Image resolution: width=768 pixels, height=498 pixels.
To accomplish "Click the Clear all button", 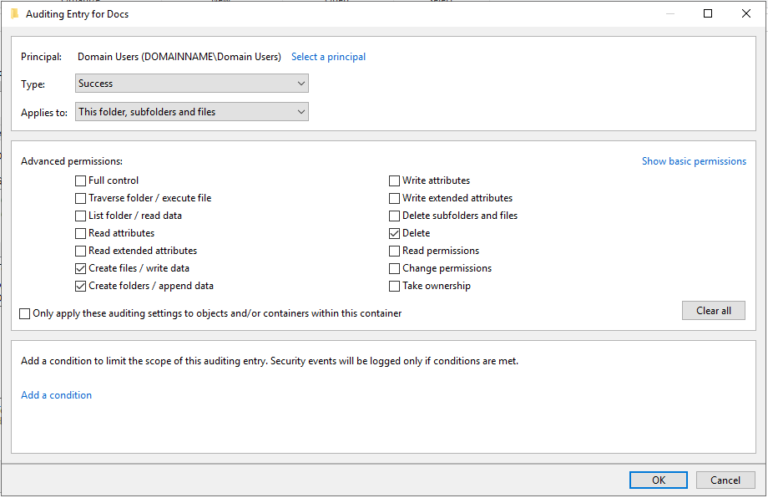I will tap(714, 310).
